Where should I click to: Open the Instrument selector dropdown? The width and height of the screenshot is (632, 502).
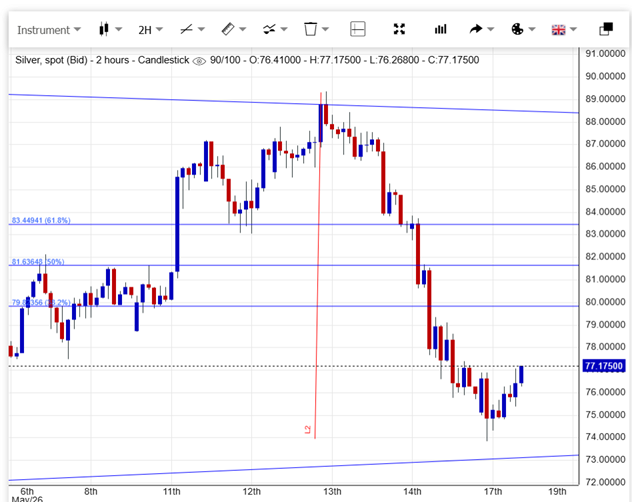(49, 30)
